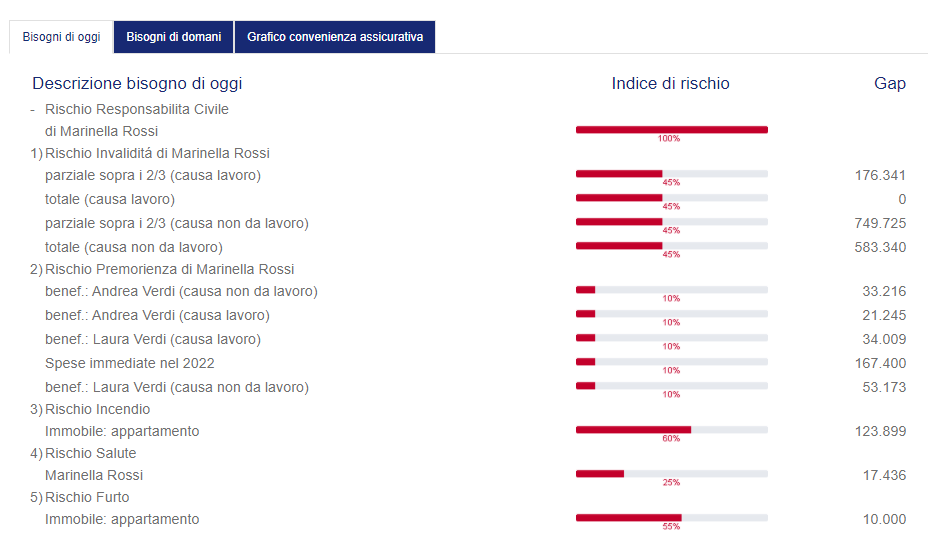
Task: Switch to the Bisogni di domani tab
Action: 173,37
